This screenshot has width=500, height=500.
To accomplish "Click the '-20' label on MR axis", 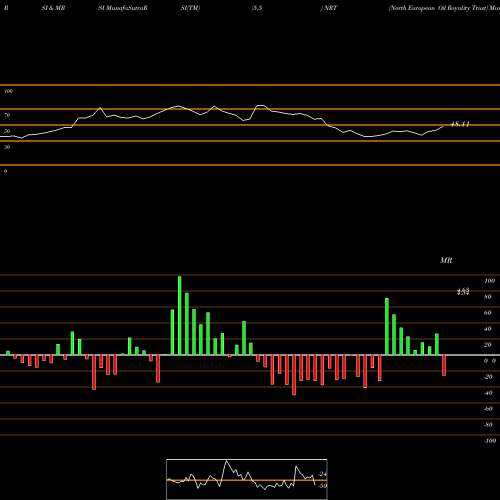I will 488,377.
